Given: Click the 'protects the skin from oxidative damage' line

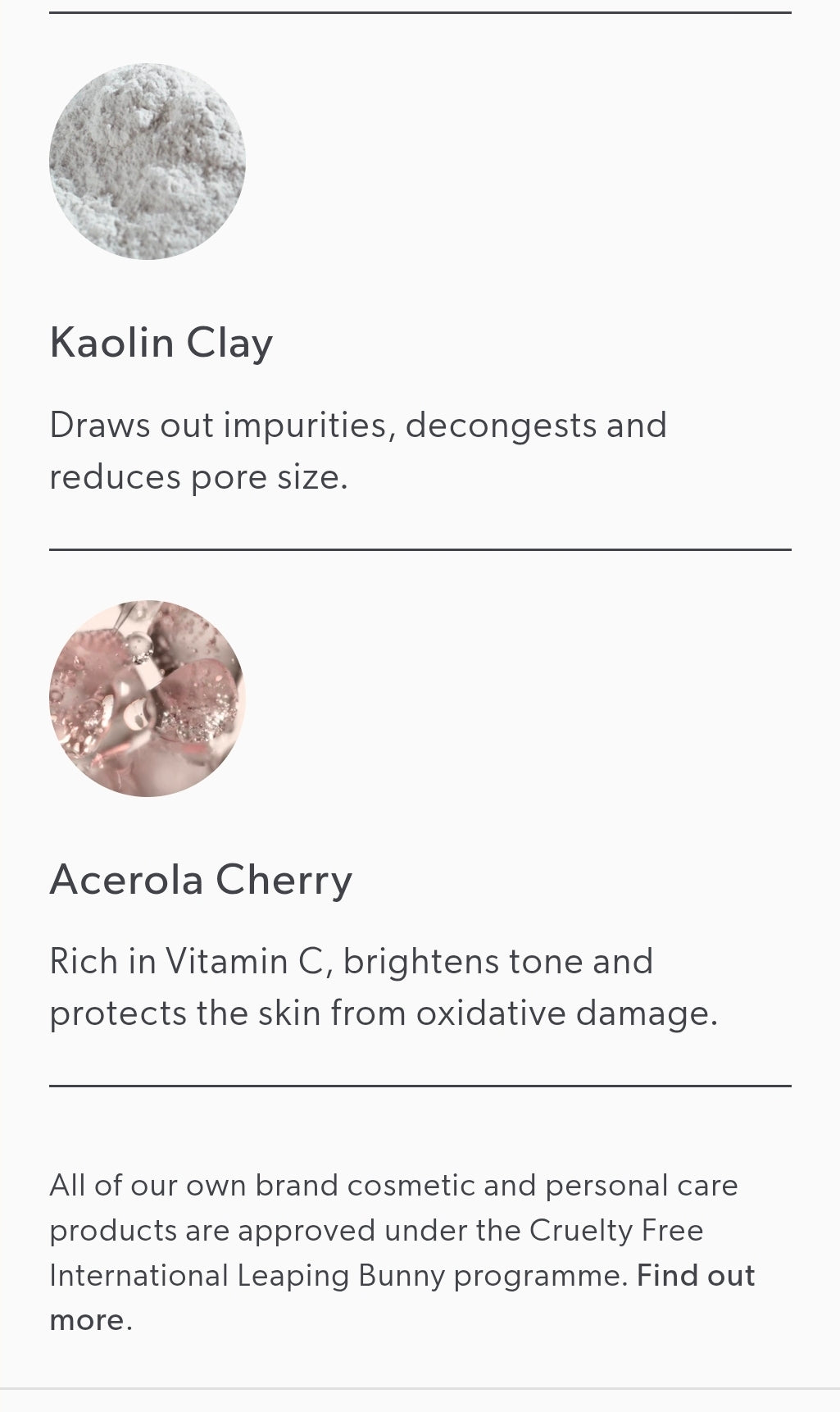Looking at the screenshot, I should [383, 1013].
